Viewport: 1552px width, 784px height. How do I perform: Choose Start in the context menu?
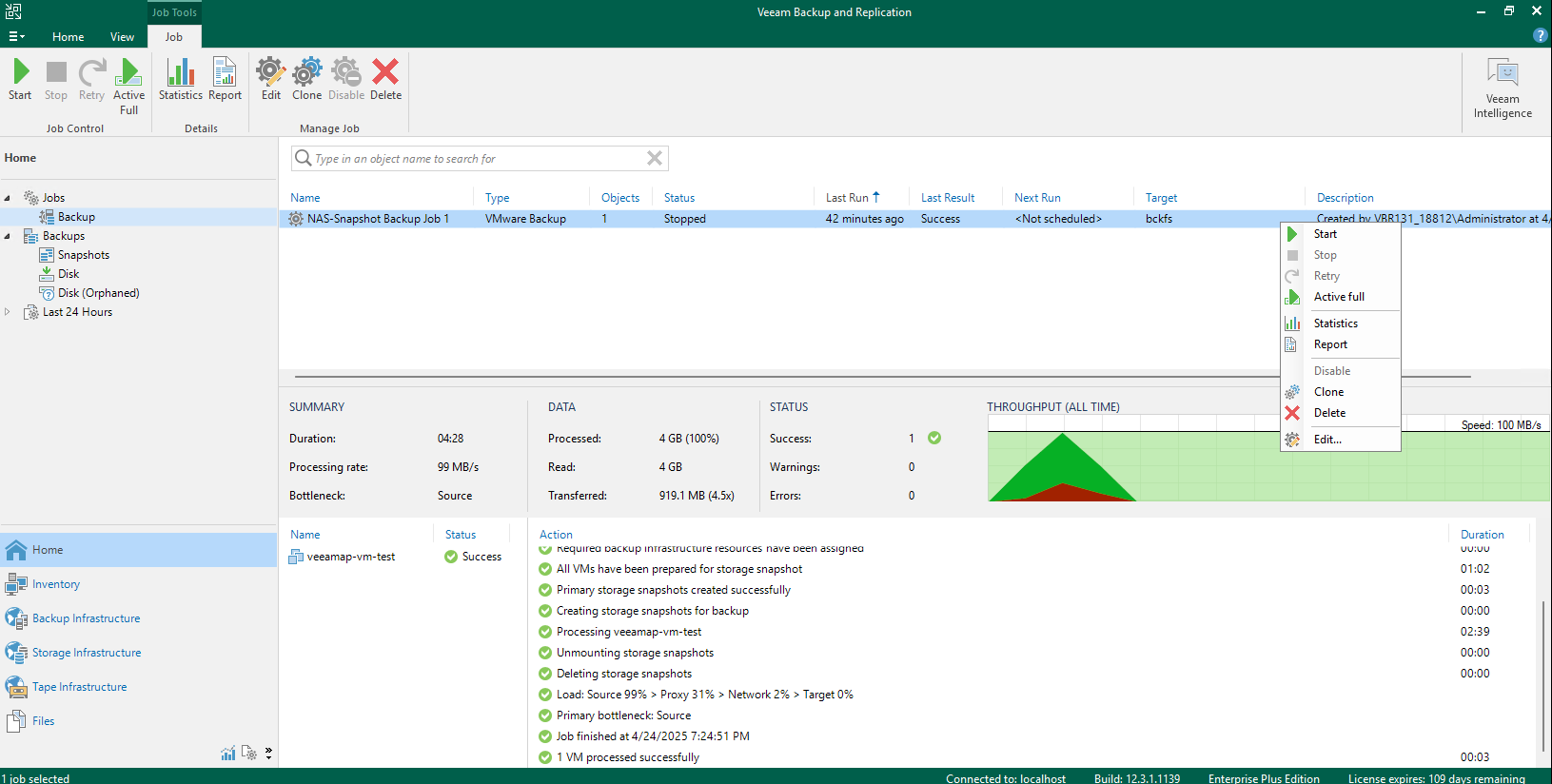coord(1340,234)
